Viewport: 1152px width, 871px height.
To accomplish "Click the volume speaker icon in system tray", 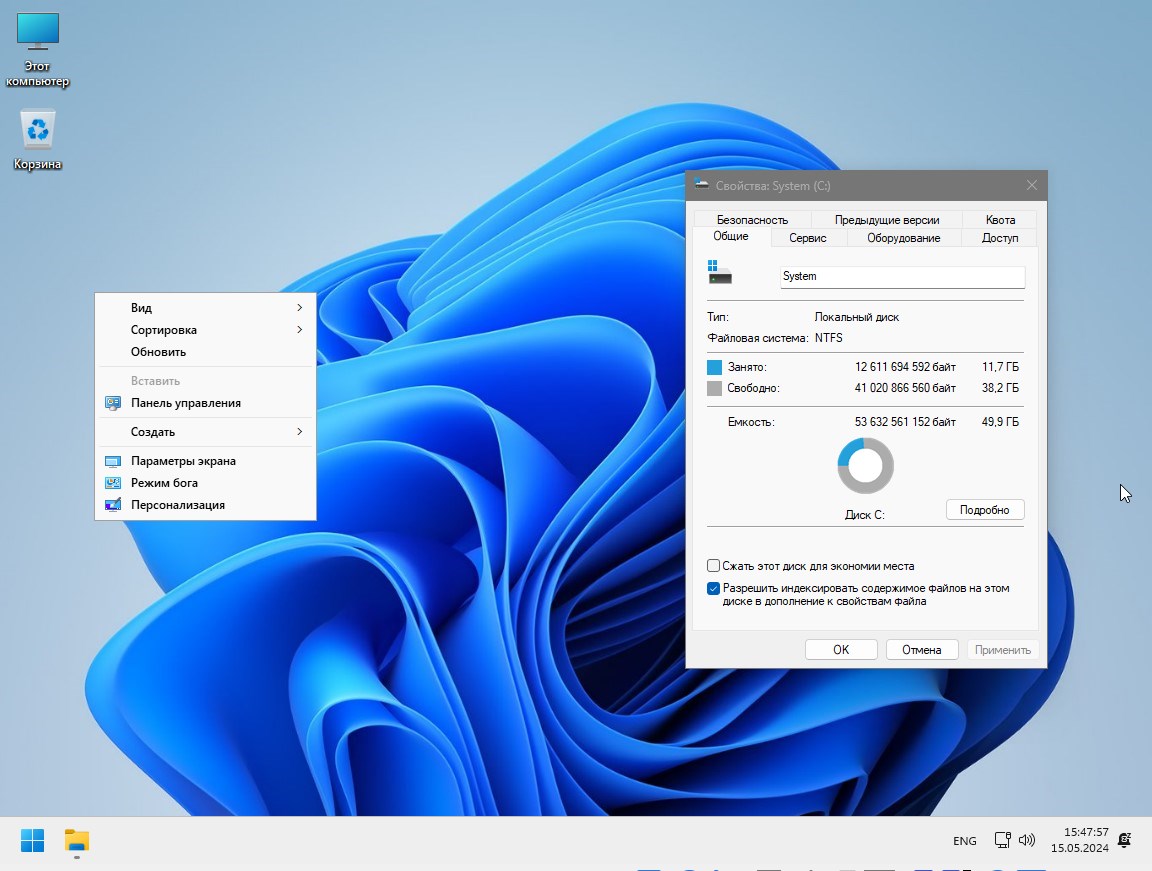I will coord(1027,841).
